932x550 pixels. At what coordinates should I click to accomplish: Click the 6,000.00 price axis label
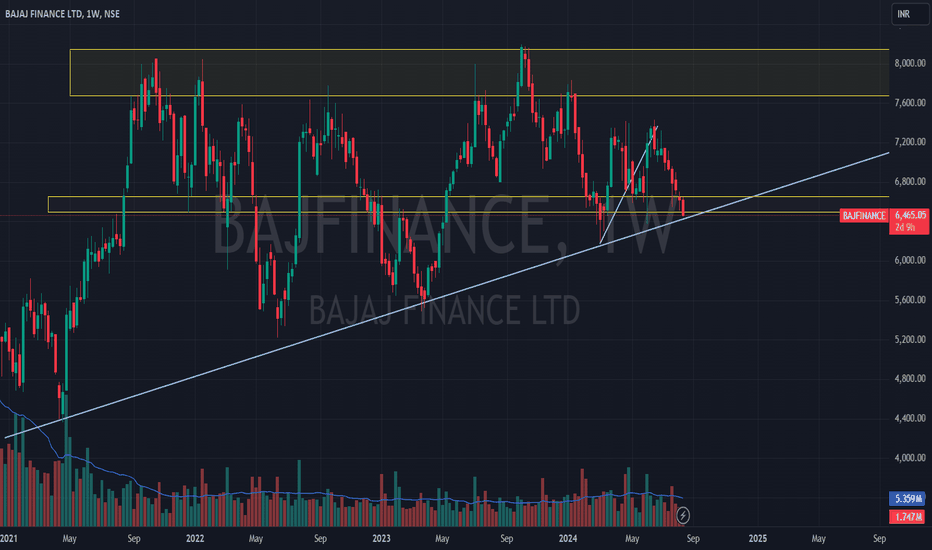[x=910, y=260]
